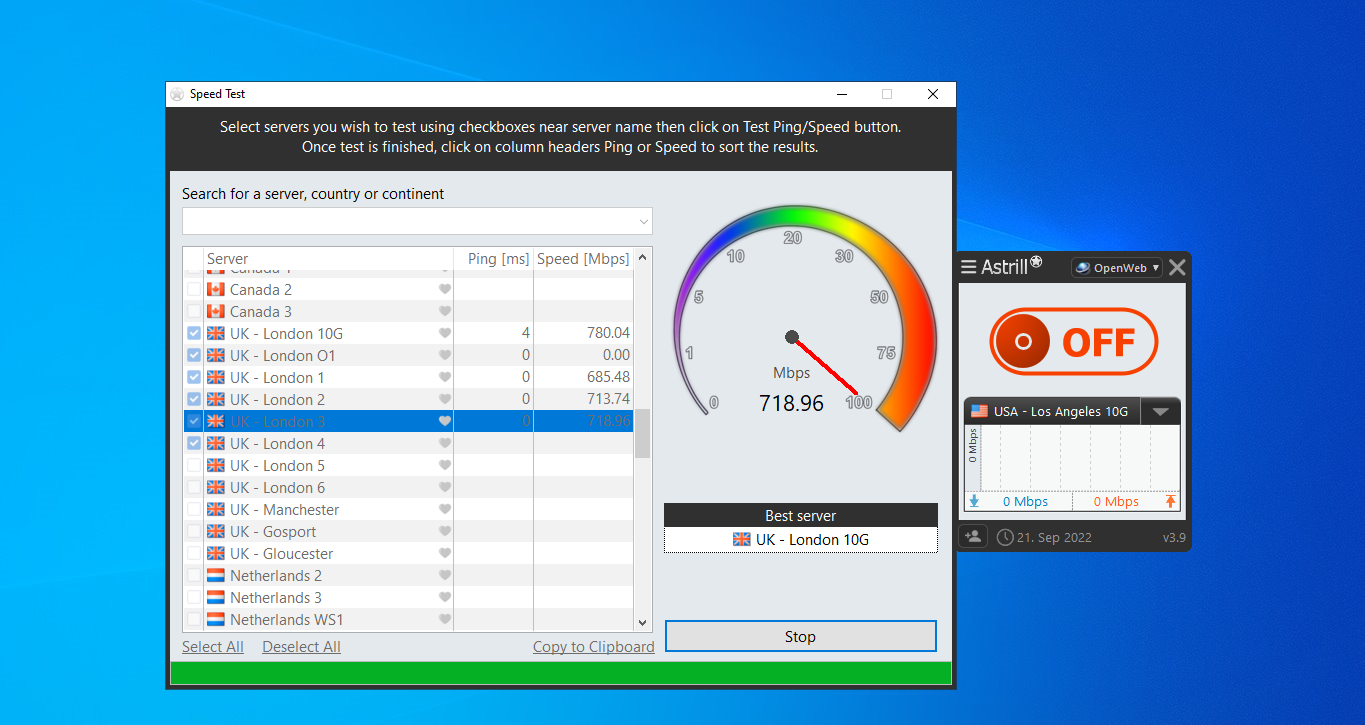The image size is (1365, 725).
Task: Click the heart icon on UK - London 3 row
Action: point(445,422)
